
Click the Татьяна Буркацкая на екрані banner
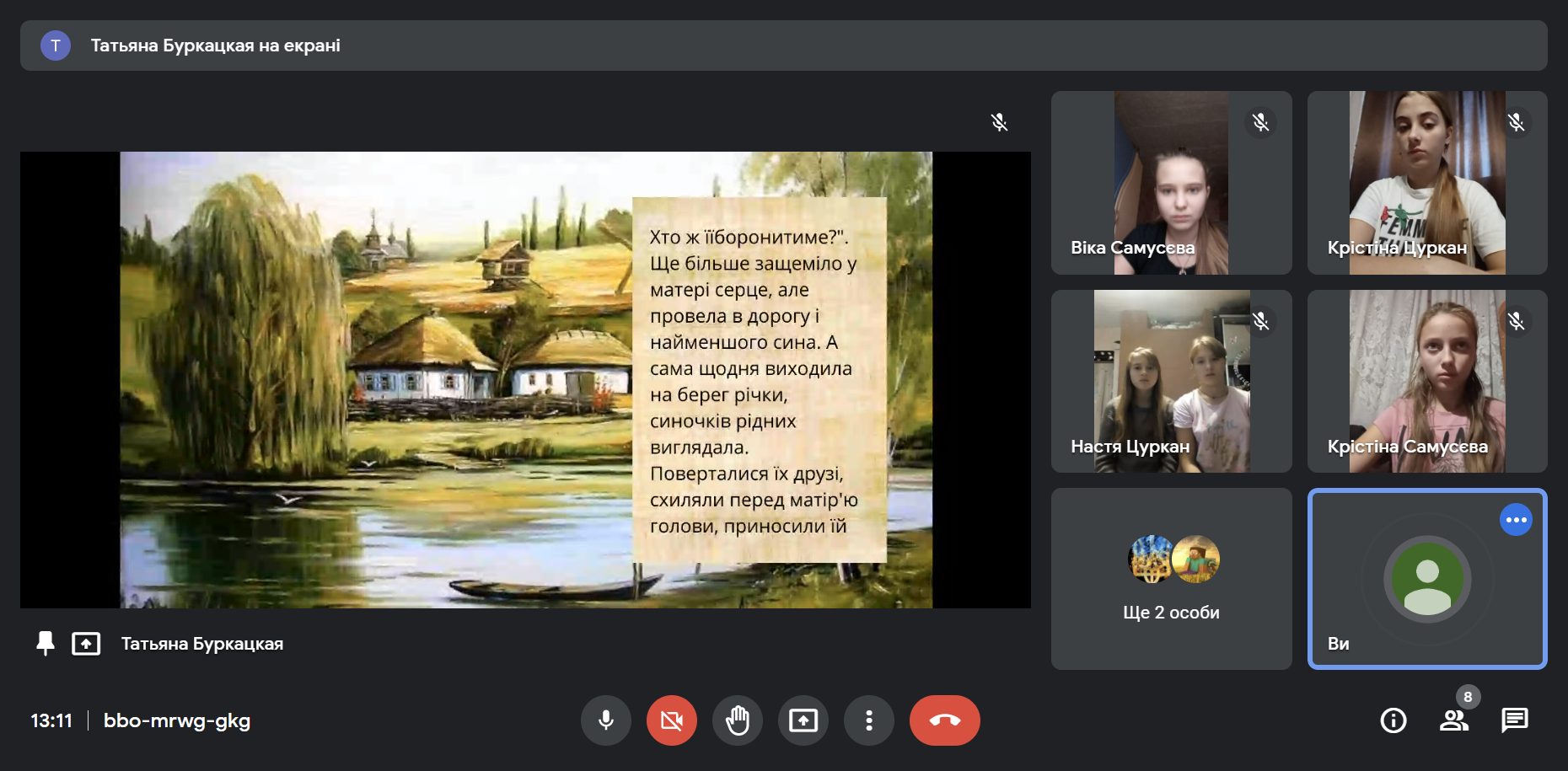(x=784, y=46)
